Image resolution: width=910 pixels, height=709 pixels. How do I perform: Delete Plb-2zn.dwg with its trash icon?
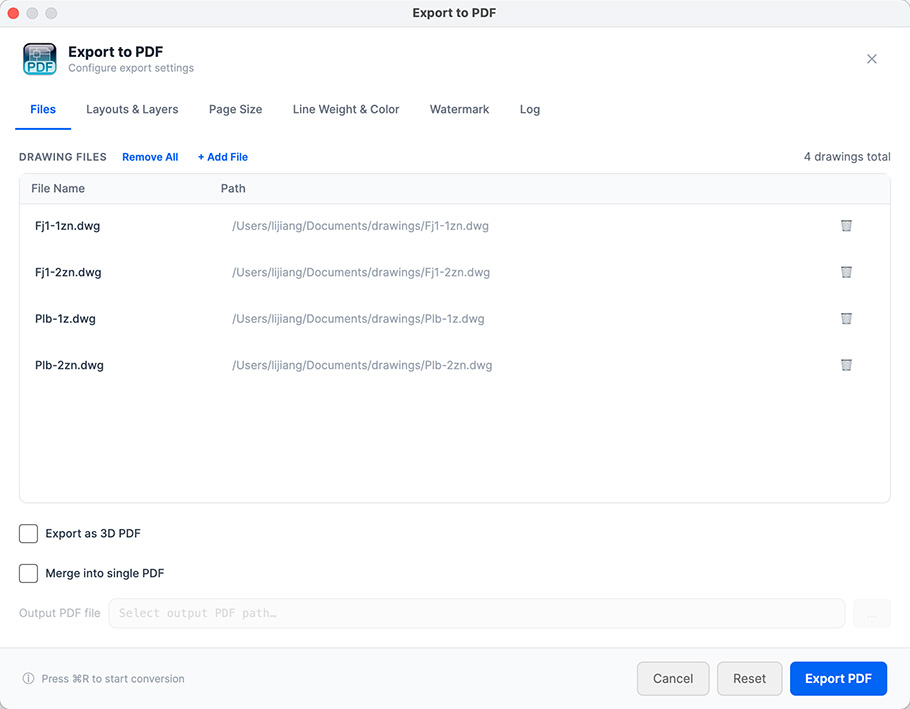[846, 365]
